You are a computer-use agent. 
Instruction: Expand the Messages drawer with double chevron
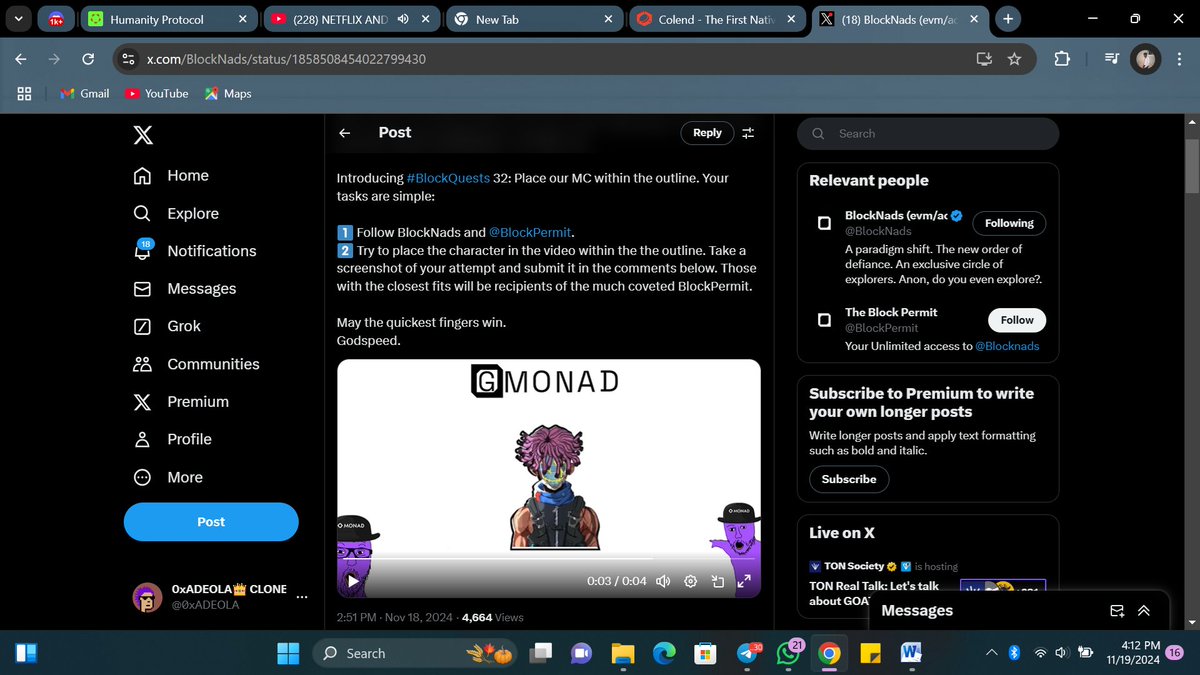1144,611
